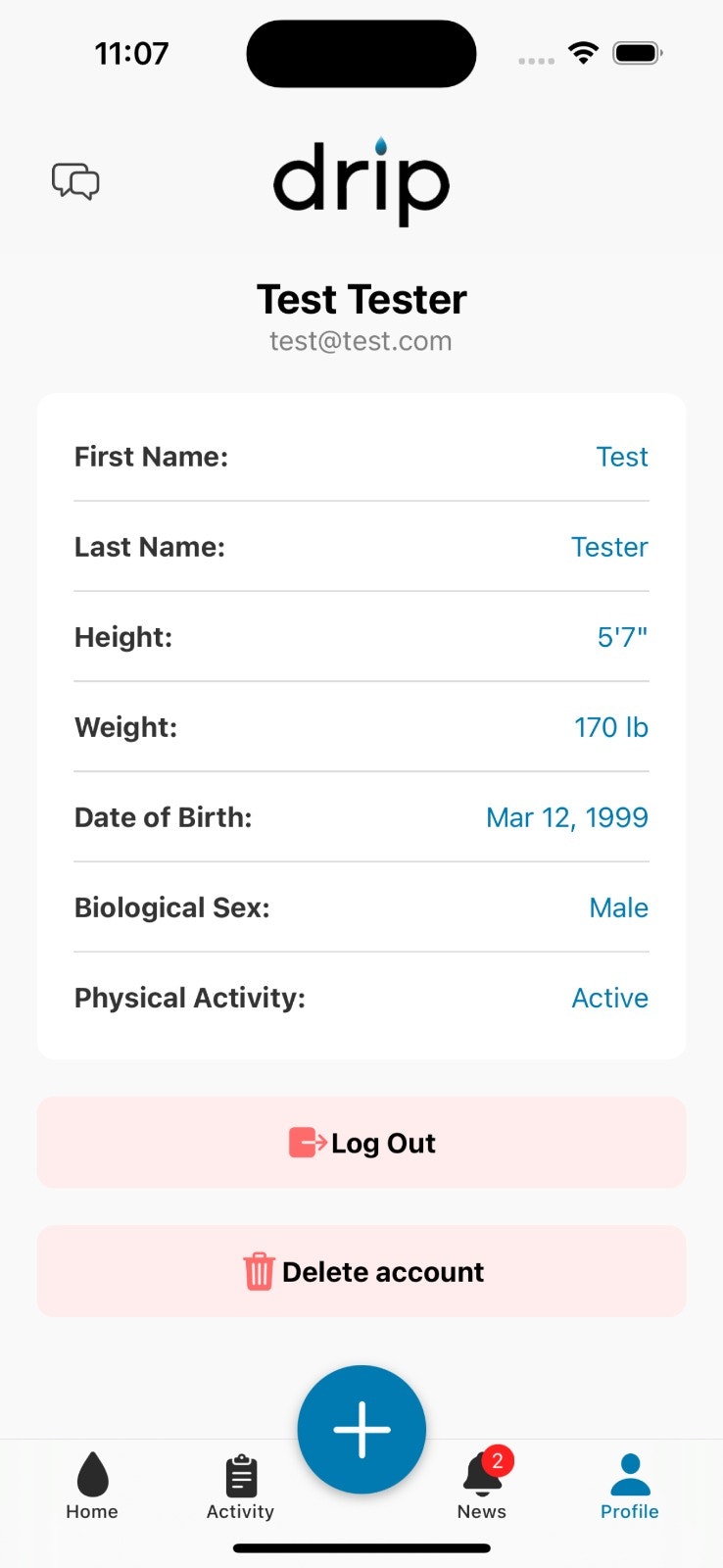Tap the Delete account button

click(x=361, y=1271)
